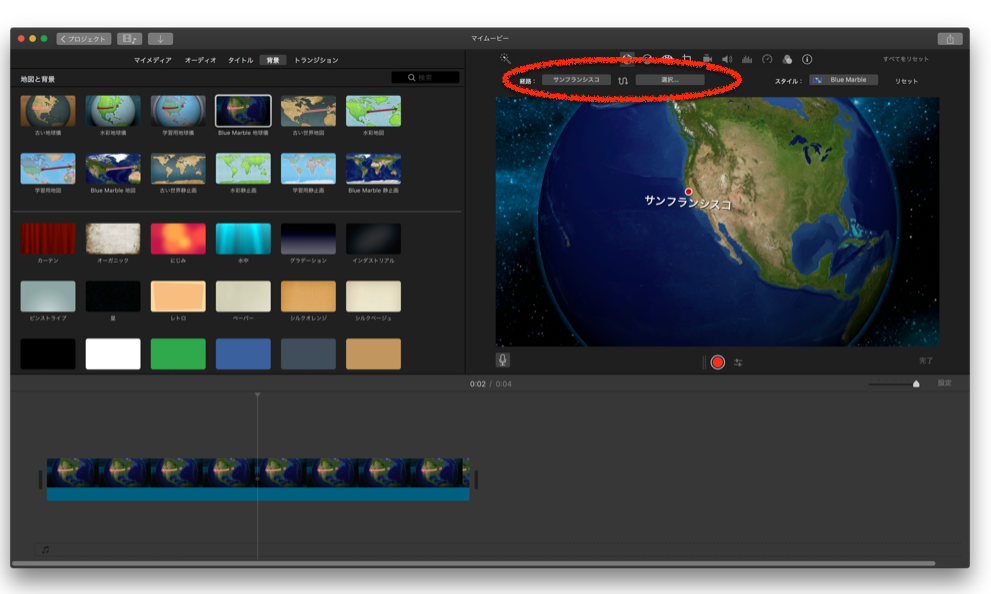The width and height of the screenshot is (991, 594).
Task: Choose the 水中 underwater background
Action: 243,239
